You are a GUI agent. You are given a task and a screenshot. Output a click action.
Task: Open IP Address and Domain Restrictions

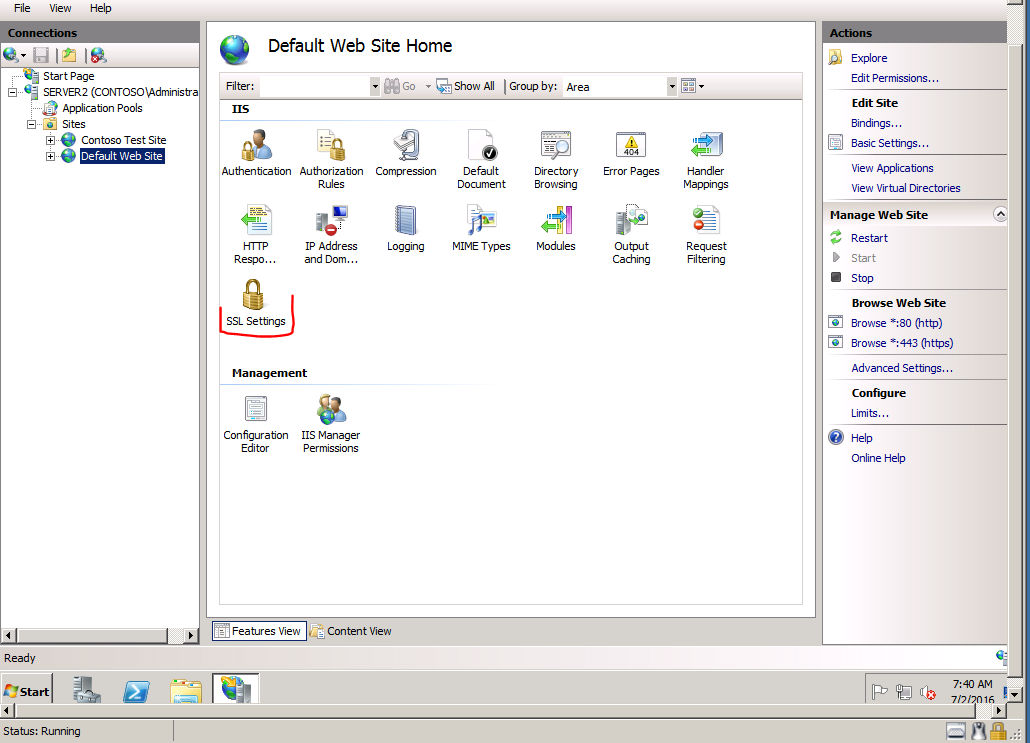tap(331, 235)
